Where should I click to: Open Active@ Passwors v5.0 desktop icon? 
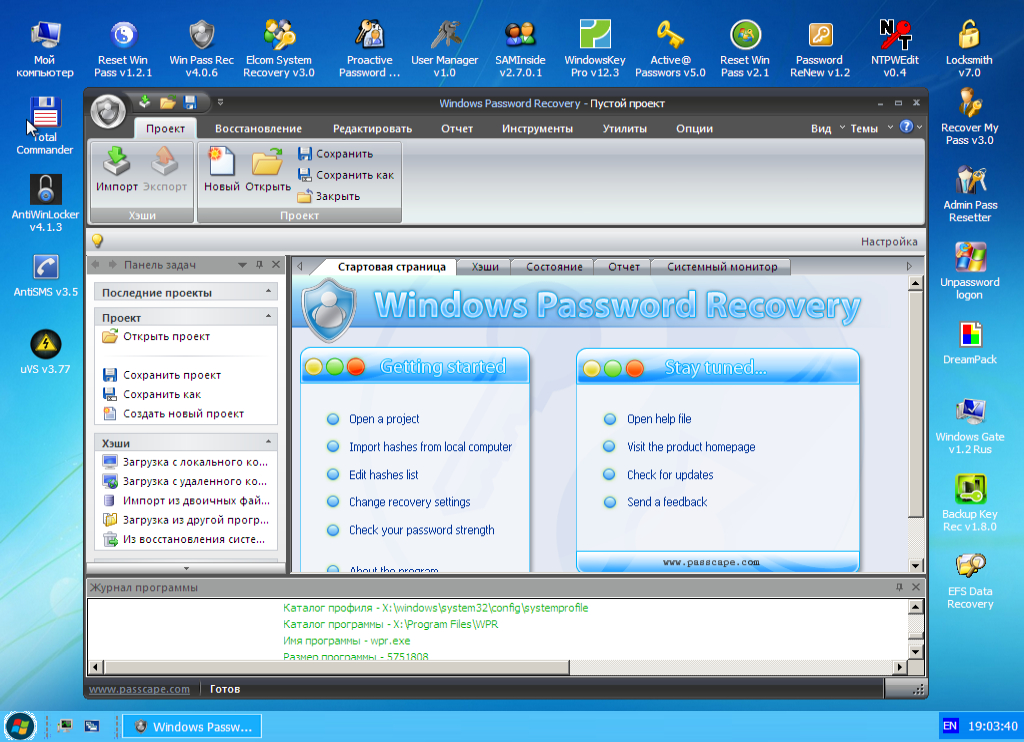pos(670,49)
